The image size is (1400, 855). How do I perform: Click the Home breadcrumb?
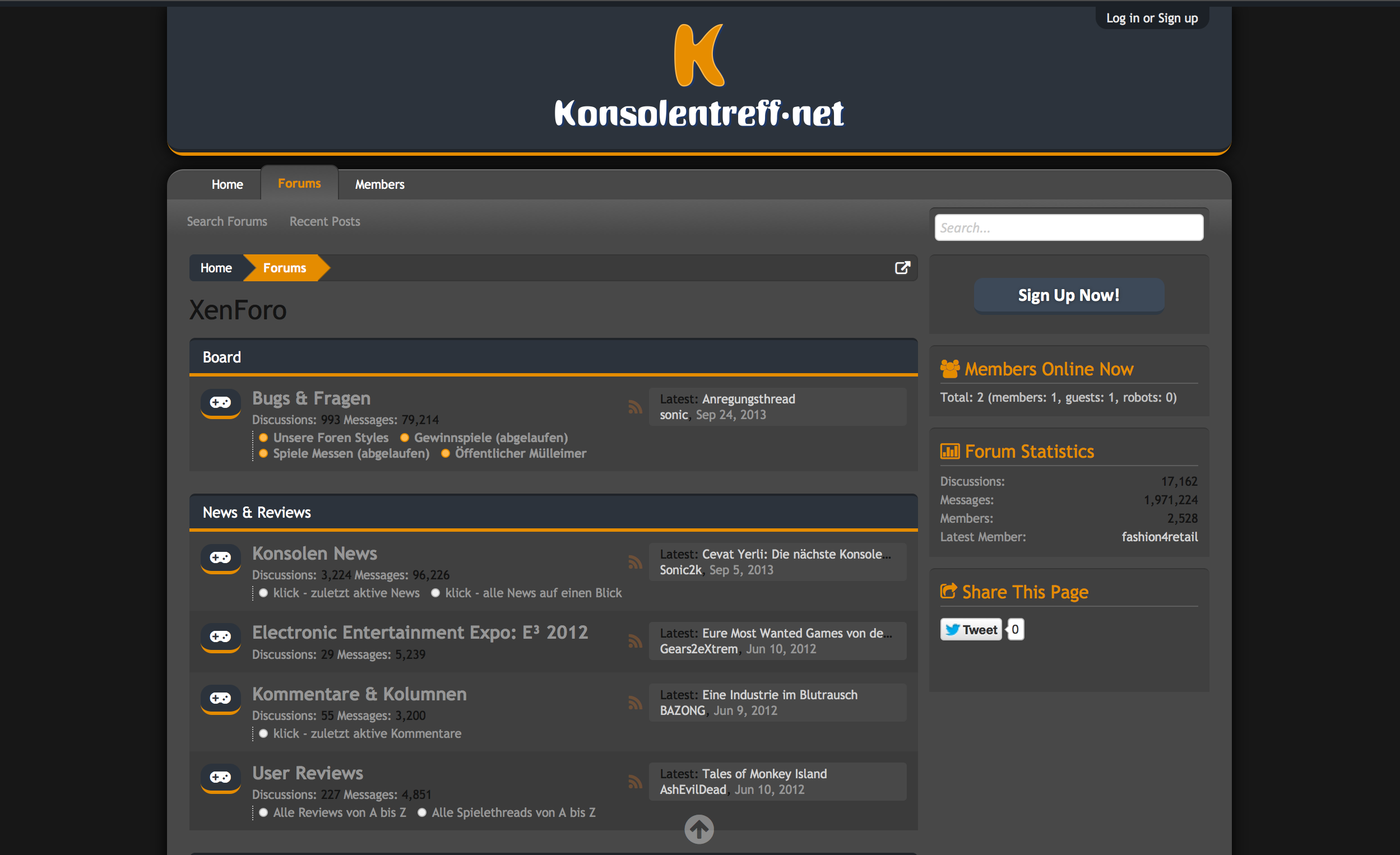click(x=216, y=268)
